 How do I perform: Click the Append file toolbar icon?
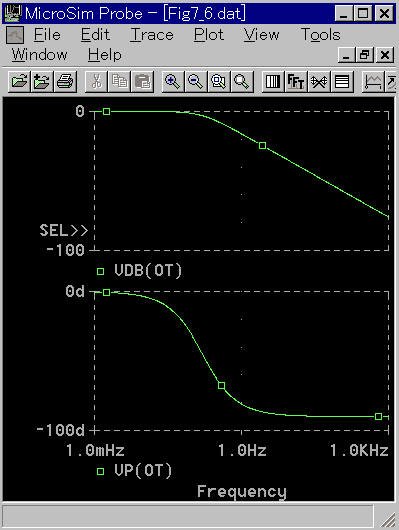point(42,81)
